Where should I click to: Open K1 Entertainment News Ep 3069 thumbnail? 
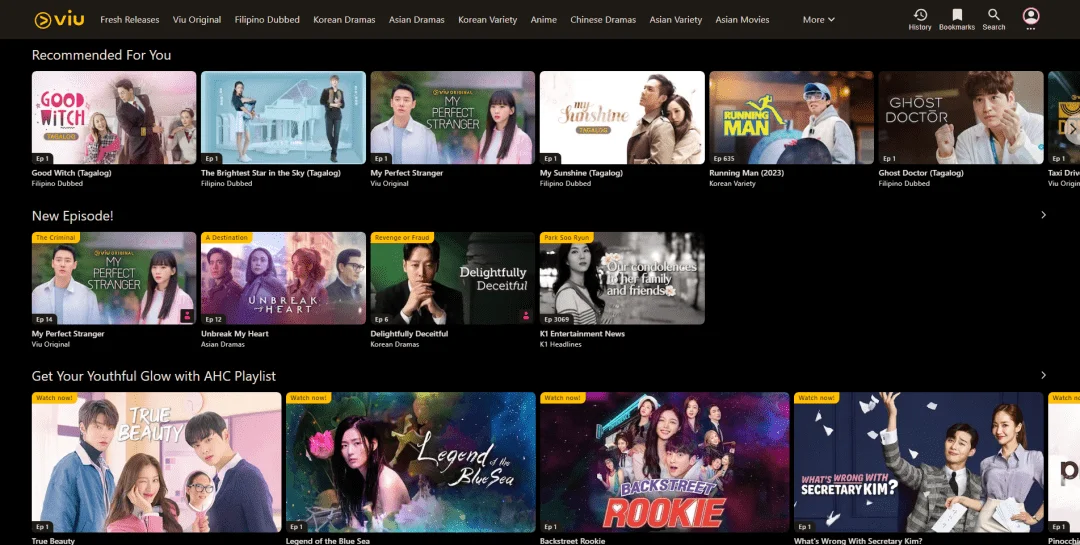[x=622, y=278]
